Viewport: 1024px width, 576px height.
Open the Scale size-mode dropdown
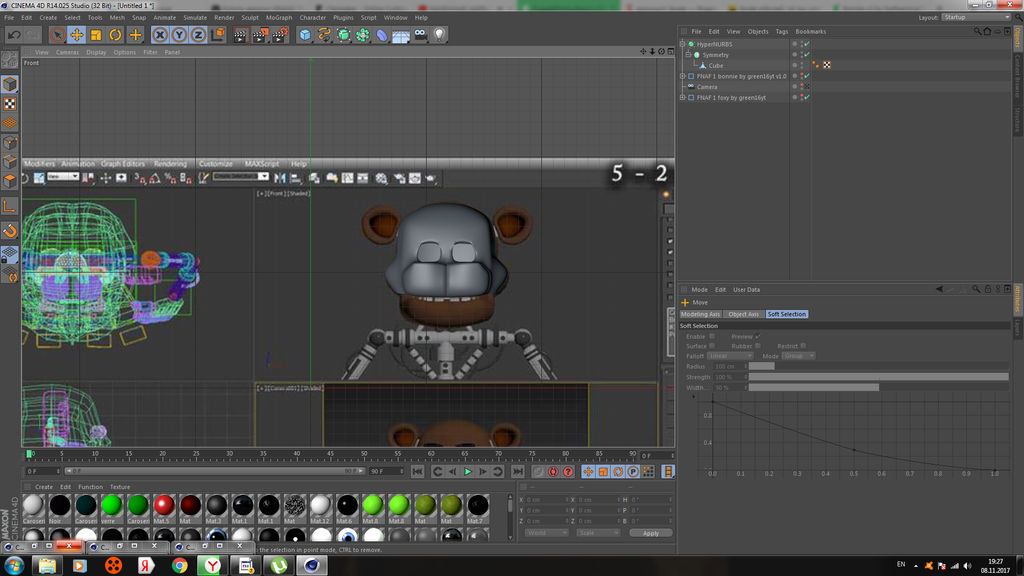click(x=598, y=533)
